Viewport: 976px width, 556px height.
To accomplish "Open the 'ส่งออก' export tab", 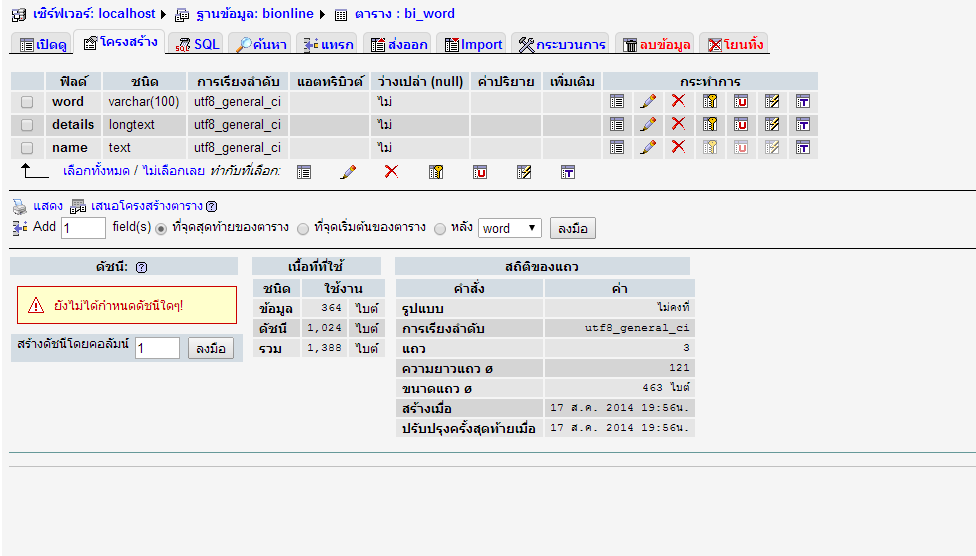I will (x=398, y=44).
